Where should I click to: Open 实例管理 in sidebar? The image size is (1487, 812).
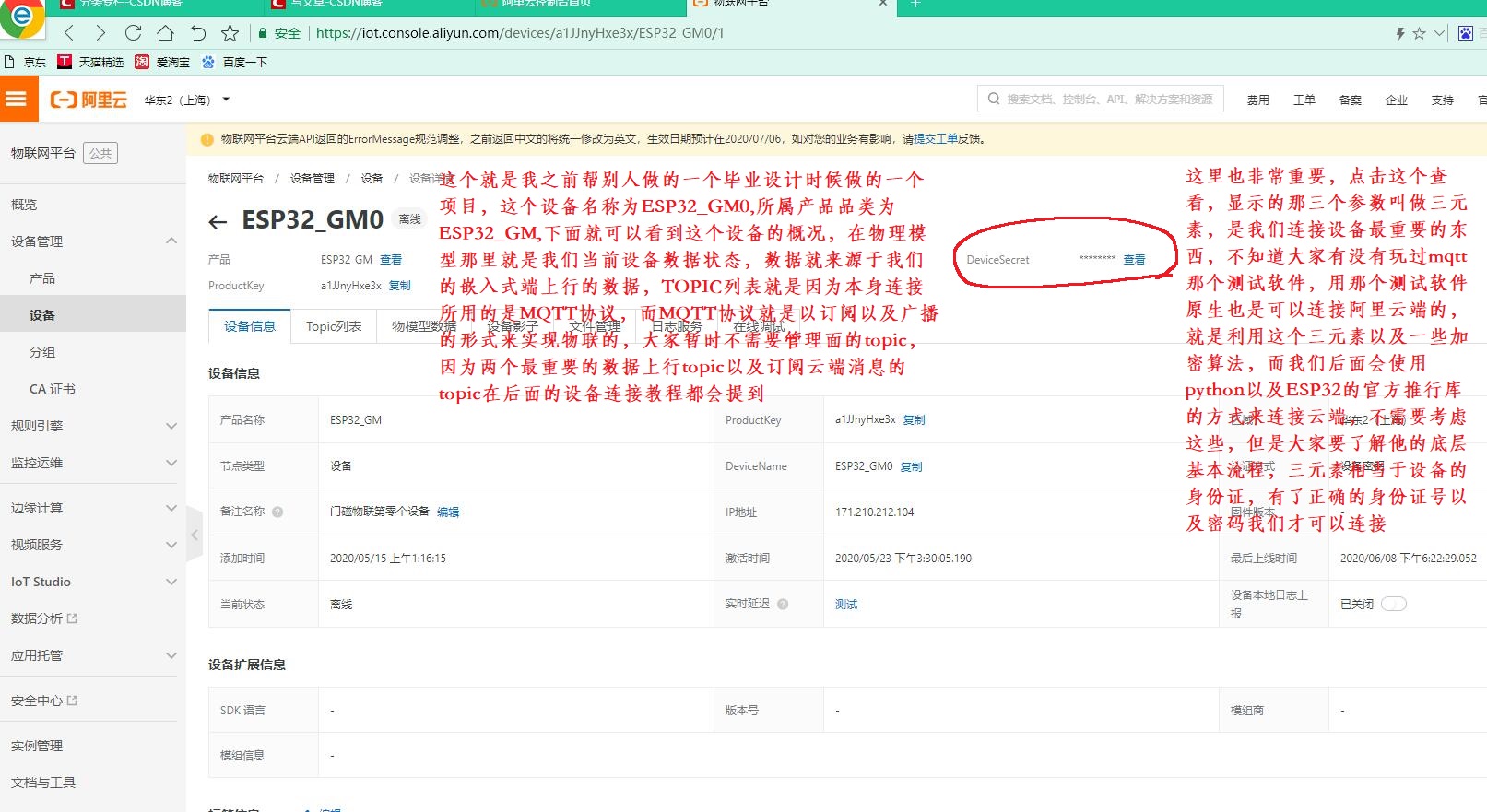point(37,746)
